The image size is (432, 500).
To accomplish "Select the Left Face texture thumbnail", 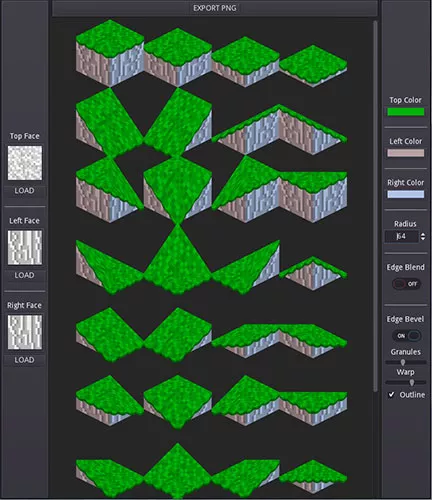I will tap(25, 247).
